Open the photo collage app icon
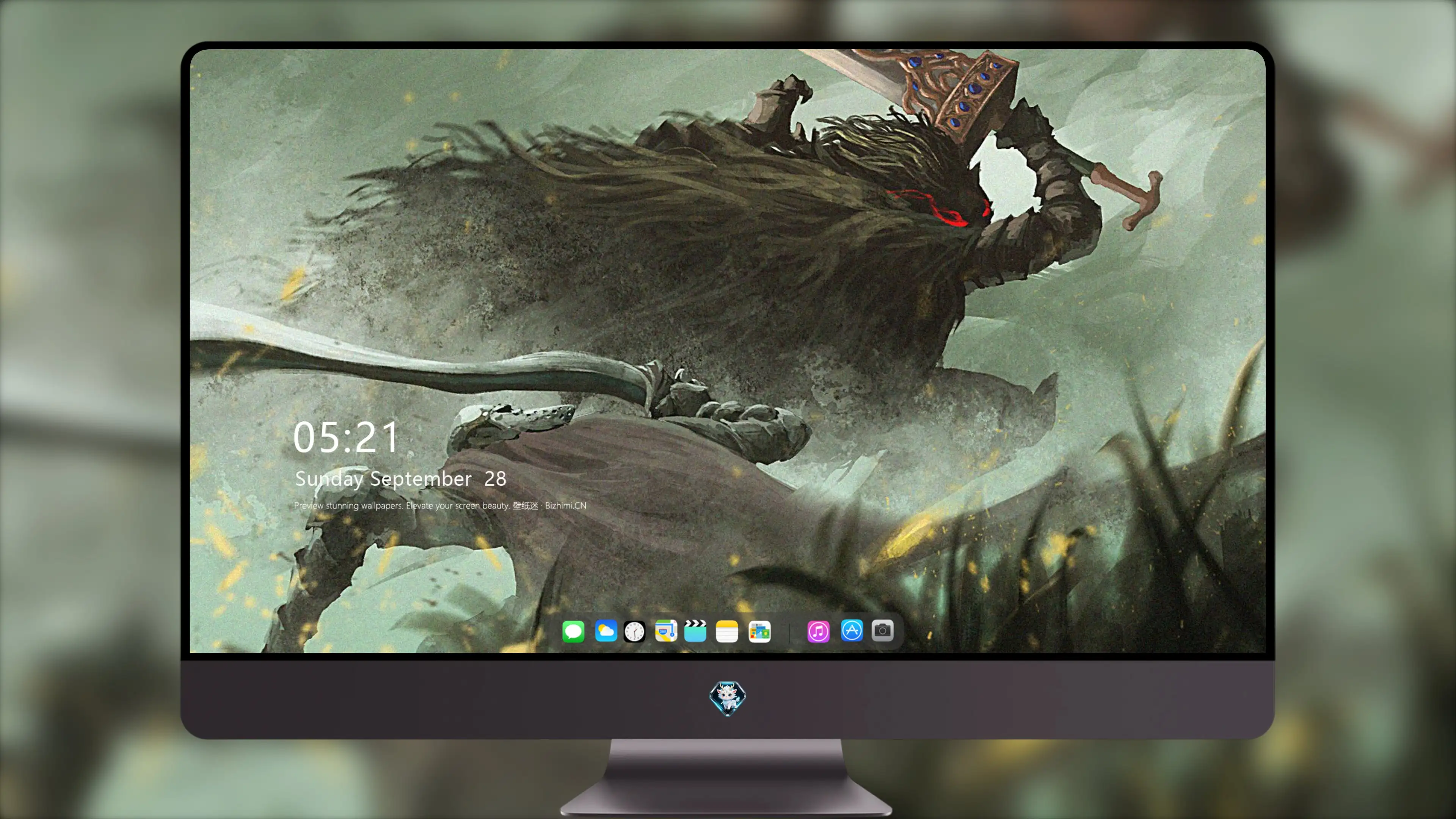 pyautogui.click(x=759, y=631)
